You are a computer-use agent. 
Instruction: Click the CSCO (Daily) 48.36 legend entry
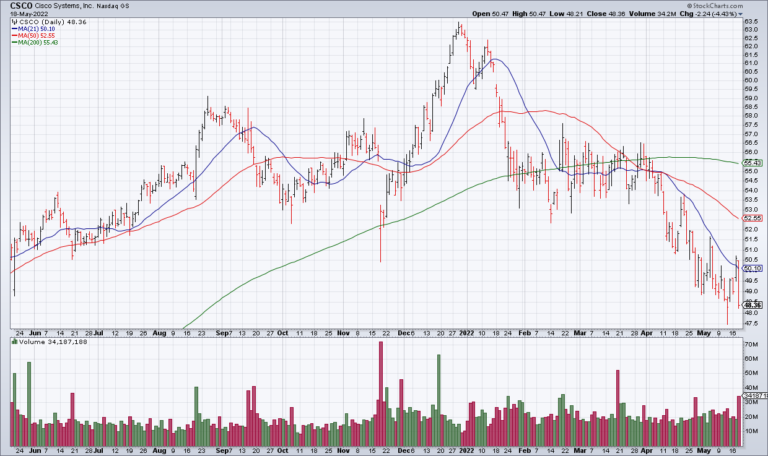point(52,22)
